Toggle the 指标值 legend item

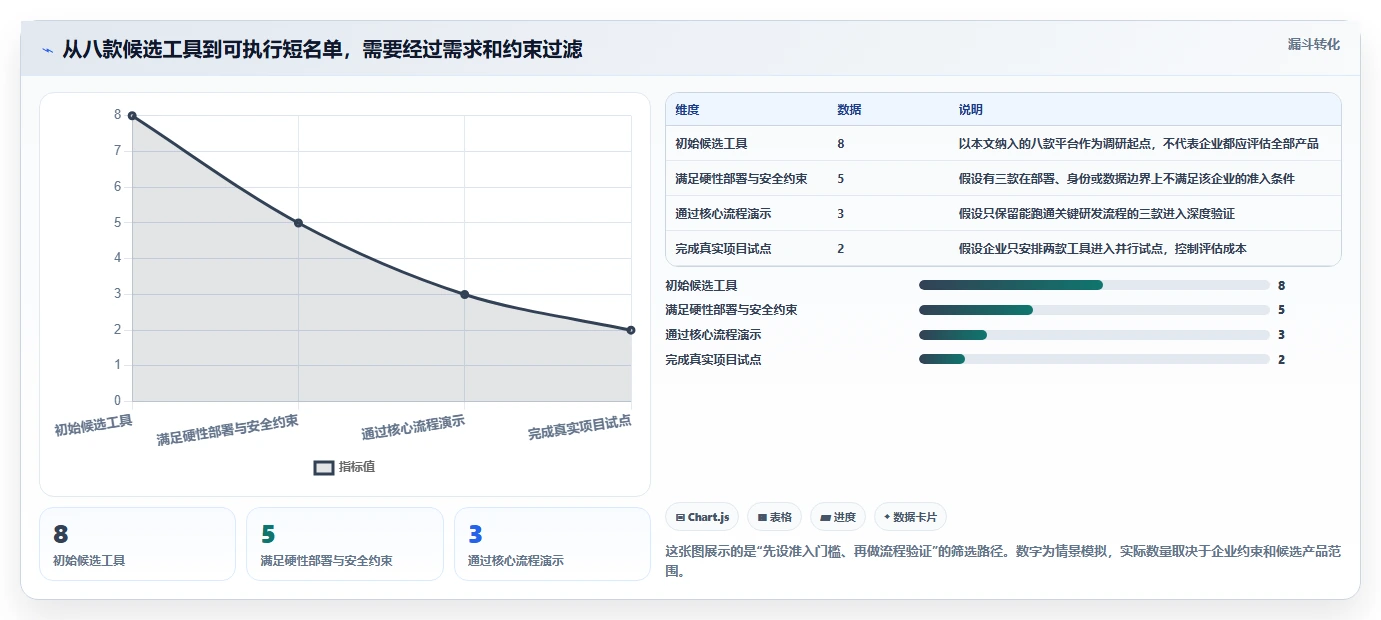[344, 467]
